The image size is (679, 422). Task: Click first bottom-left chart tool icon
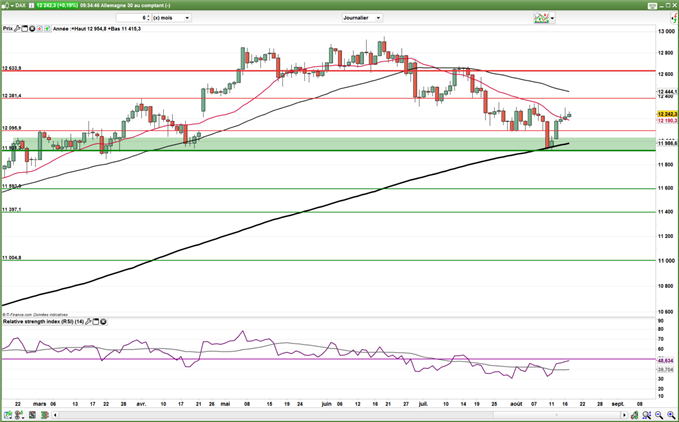(x=8, y=415)
